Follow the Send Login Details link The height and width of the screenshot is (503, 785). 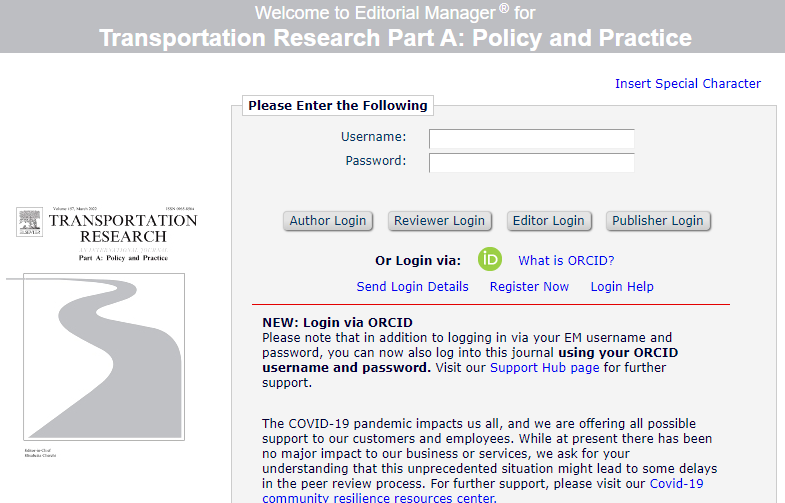coord(412,287)
